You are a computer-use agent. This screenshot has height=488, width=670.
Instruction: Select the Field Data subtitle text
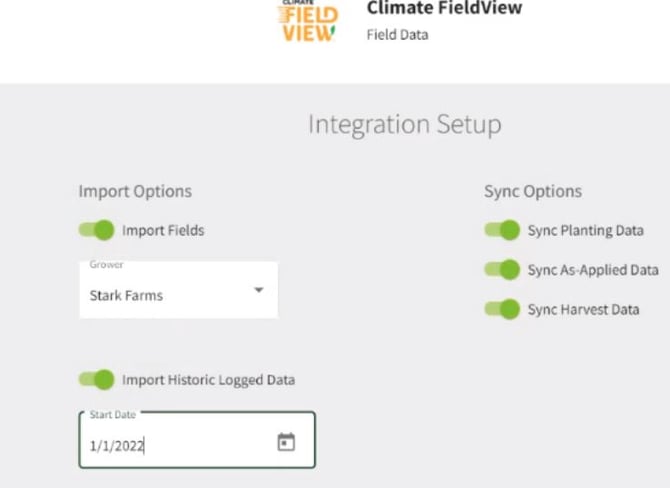[x=397, y=35]
